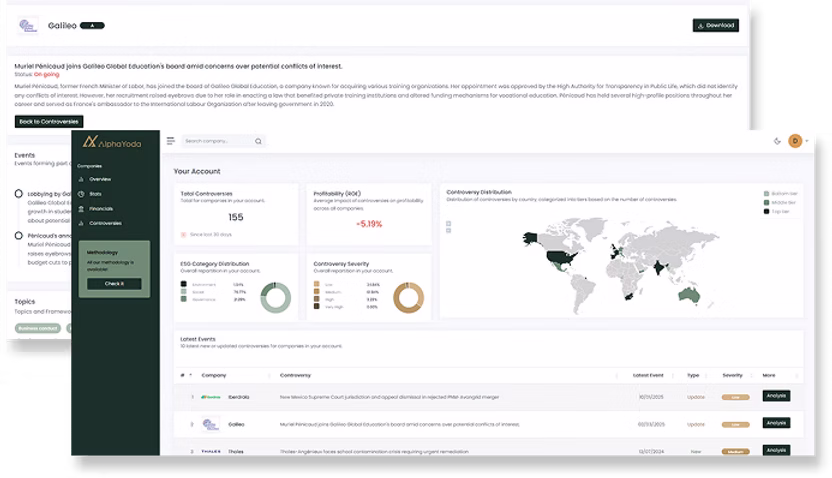The width and height of the screenshot is (832, 478).
Task: Click the Business conduct topic tag
Action: coord(38,328)
